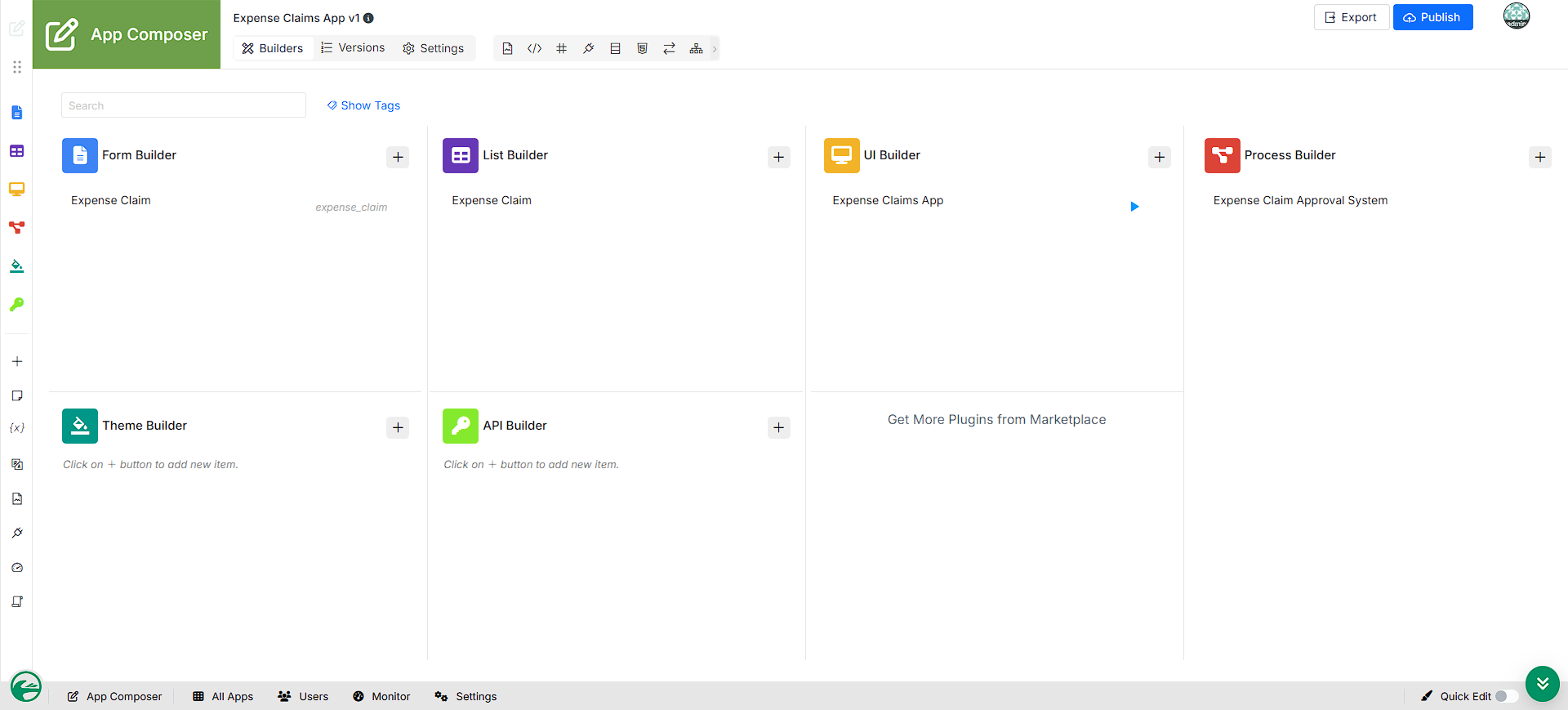Open UI Builder monitor icon in sidebar

click(16, 190)
